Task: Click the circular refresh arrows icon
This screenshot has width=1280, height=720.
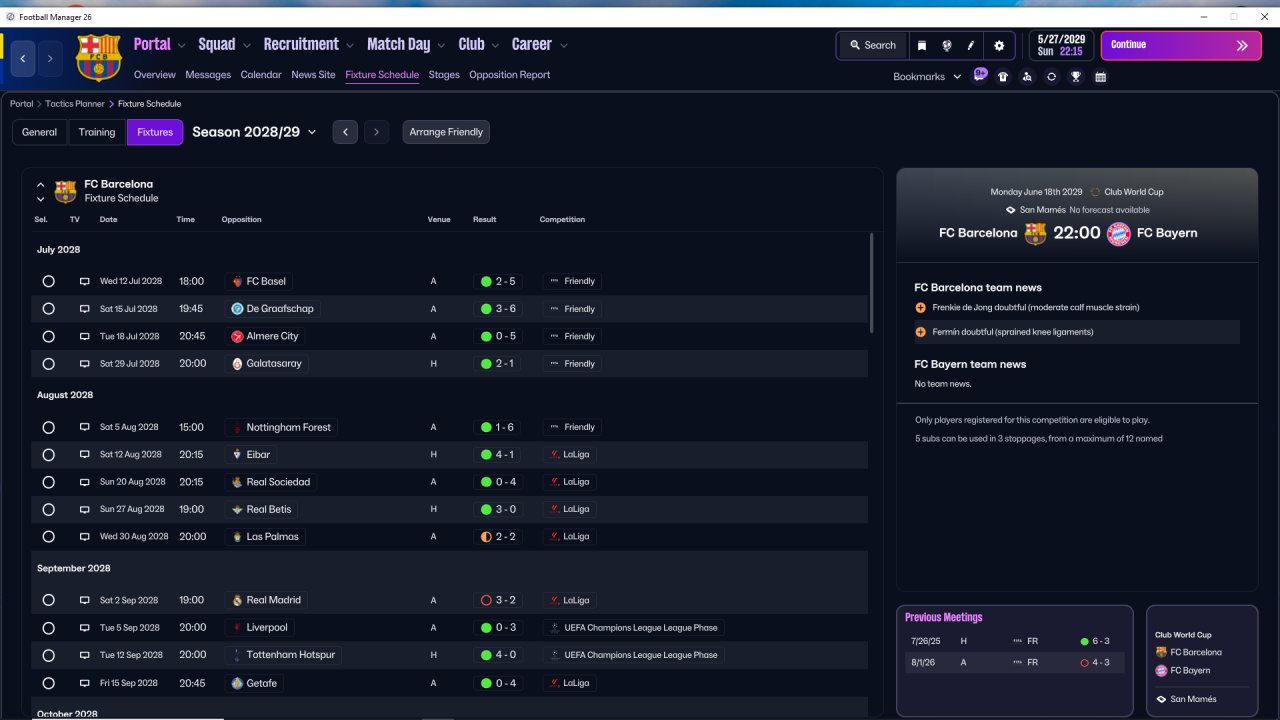Action: tap(1051, 76)
